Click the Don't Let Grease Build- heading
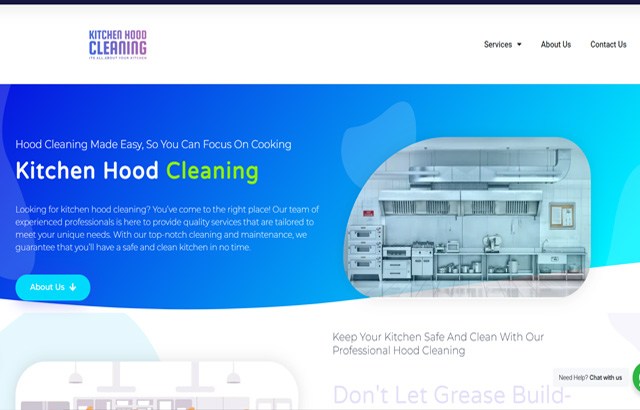640x410 pixels. (x=451, y=394)
